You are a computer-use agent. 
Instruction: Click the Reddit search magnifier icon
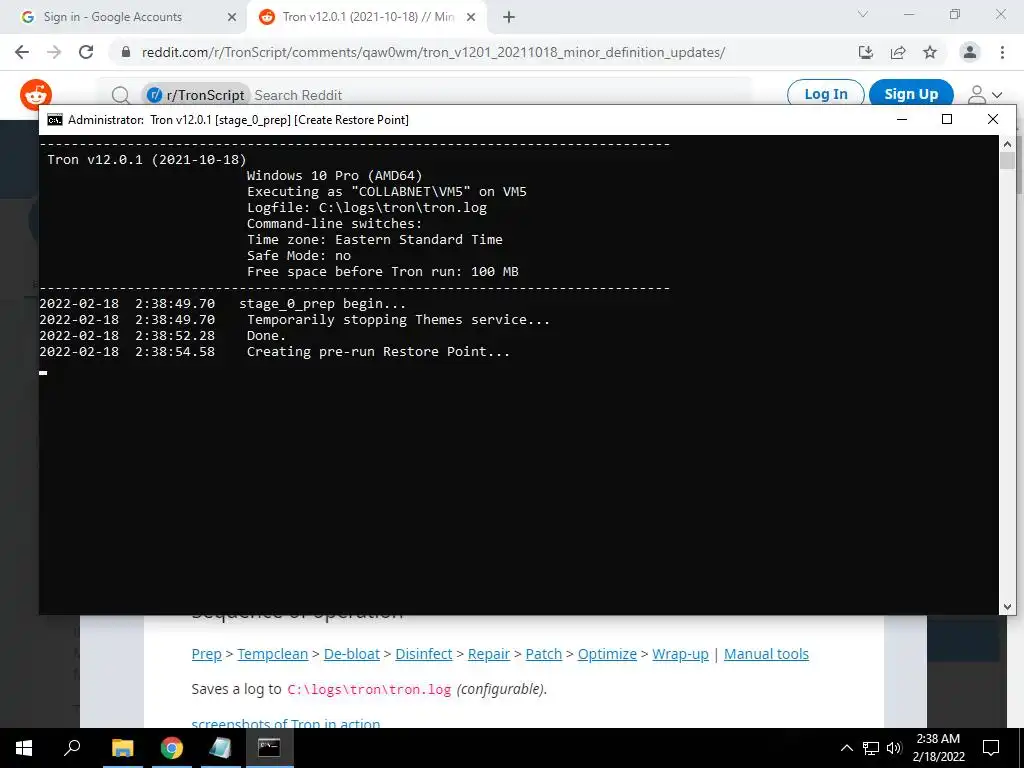pyautogui.click(x=120, y=95)
